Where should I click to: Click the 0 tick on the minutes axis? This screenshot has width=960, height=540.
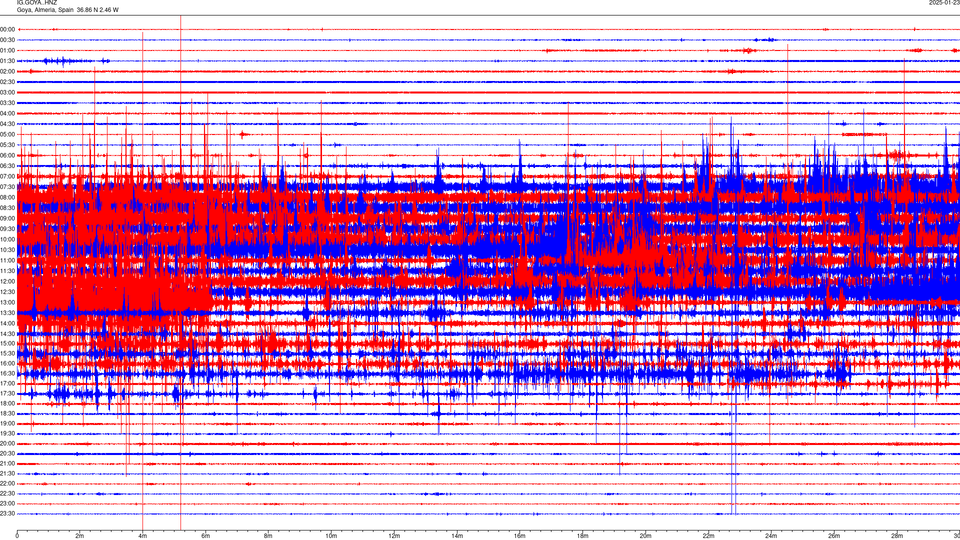[17, 536]
